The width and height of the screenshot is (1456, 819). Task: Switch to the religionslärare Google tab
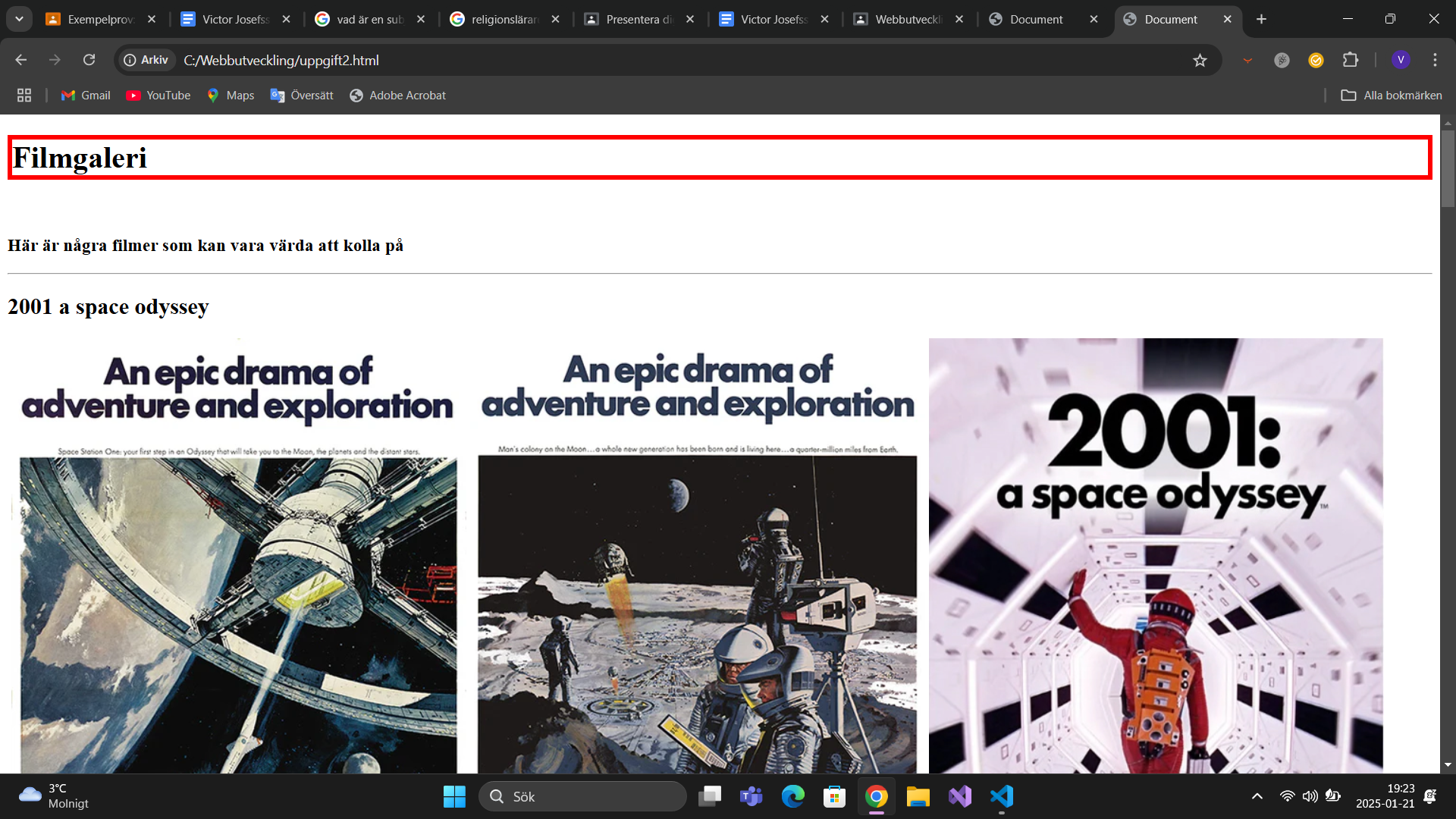point(504,19)
